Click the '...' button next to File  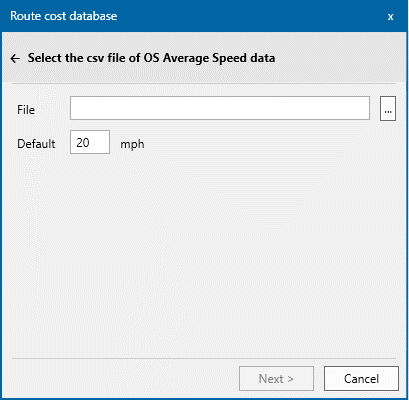[388, 109]
